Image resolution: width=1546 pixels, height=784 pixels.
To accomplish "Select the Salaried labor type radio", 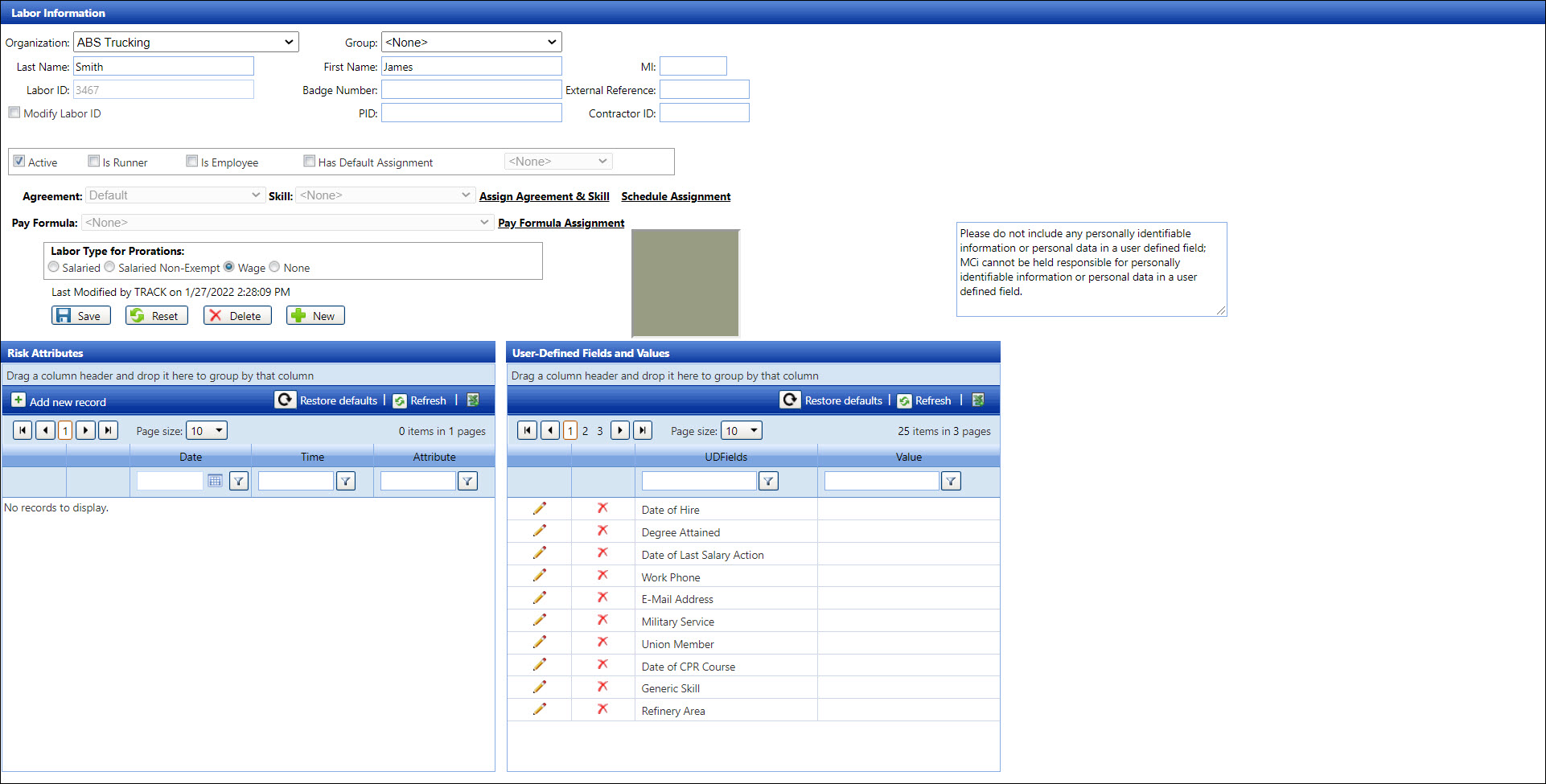I will point(54,267).
